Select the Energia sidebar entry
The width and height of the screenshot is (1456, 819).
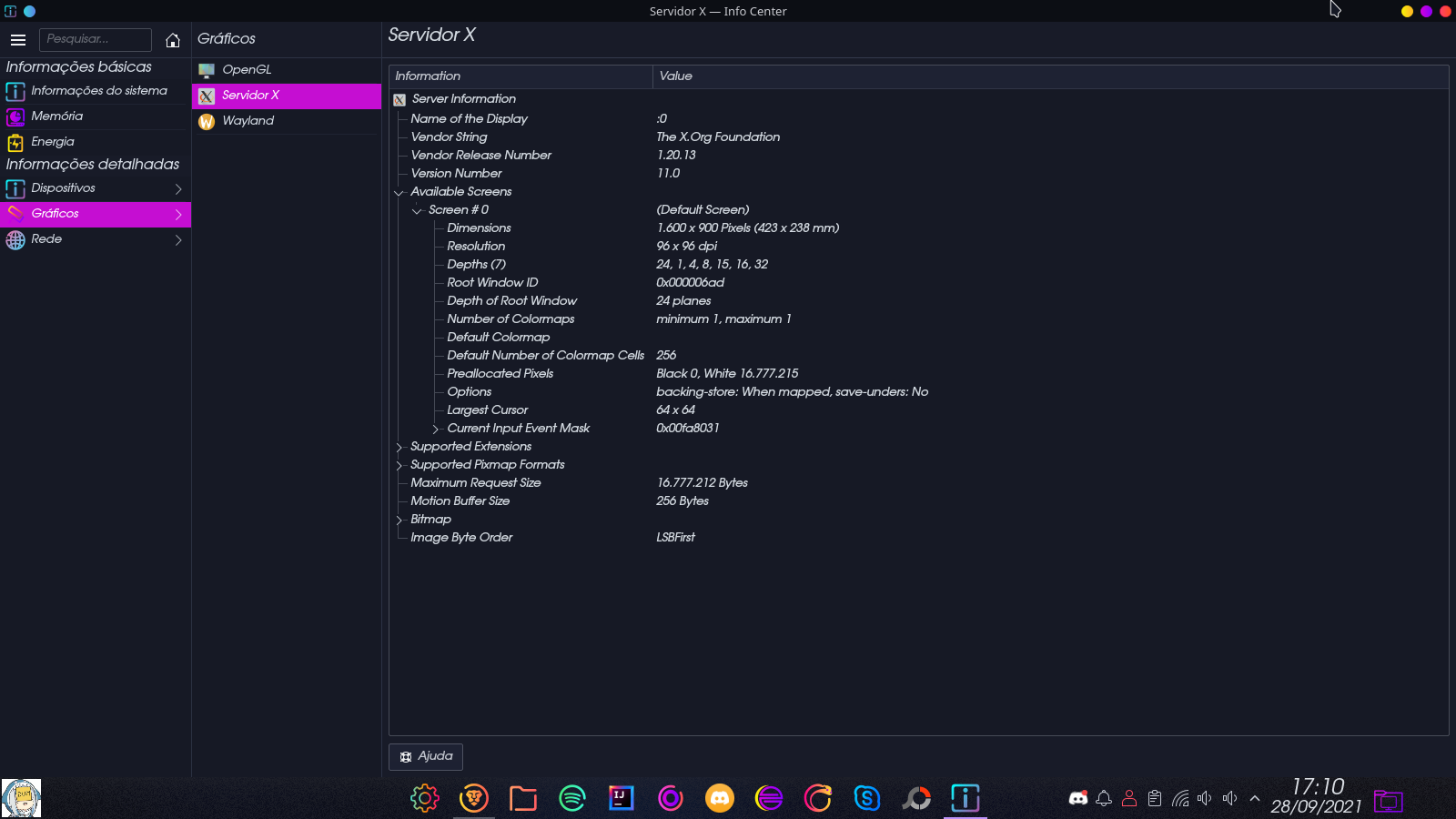tap(53, 142)
